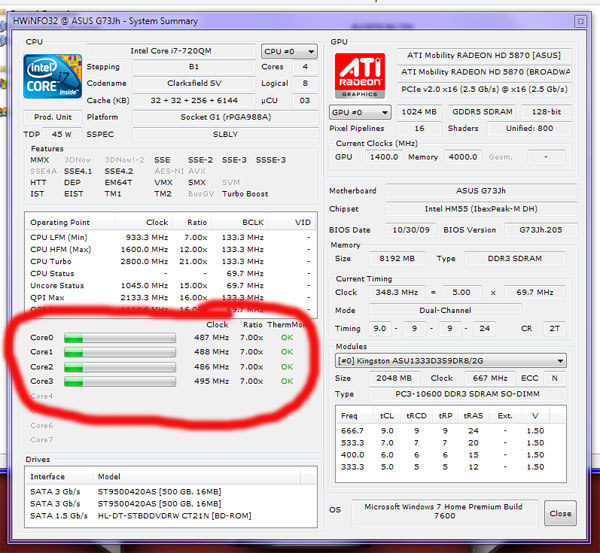Click the Core0 usage bar
The width and height of the screenshot is (600, 553).
120,338
